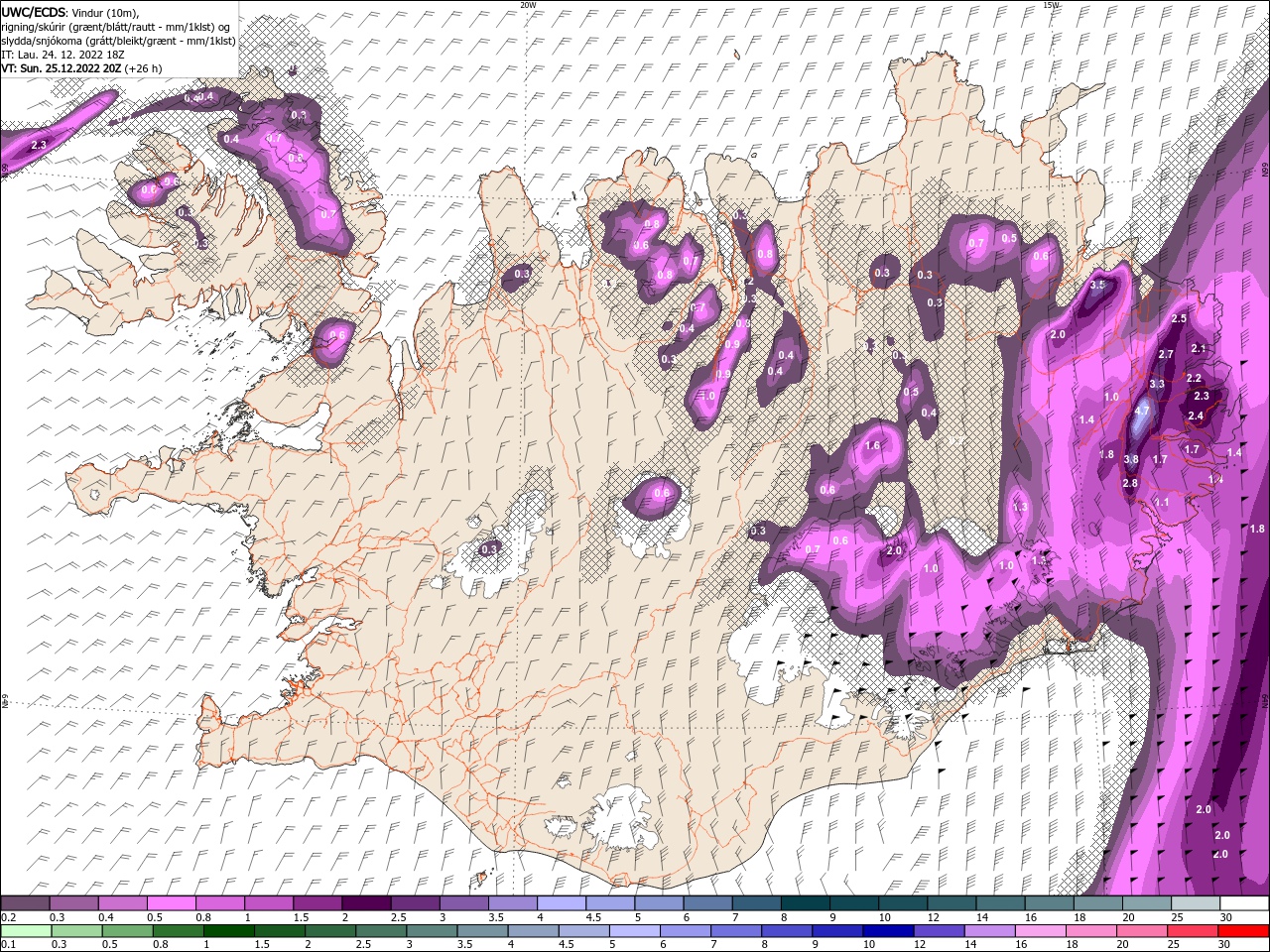The image size is (1270, 952).
Task: Pick the bottom-row navy blue swatch between 10 and 12
Action: pyautogui.click(x=887, y=931)
